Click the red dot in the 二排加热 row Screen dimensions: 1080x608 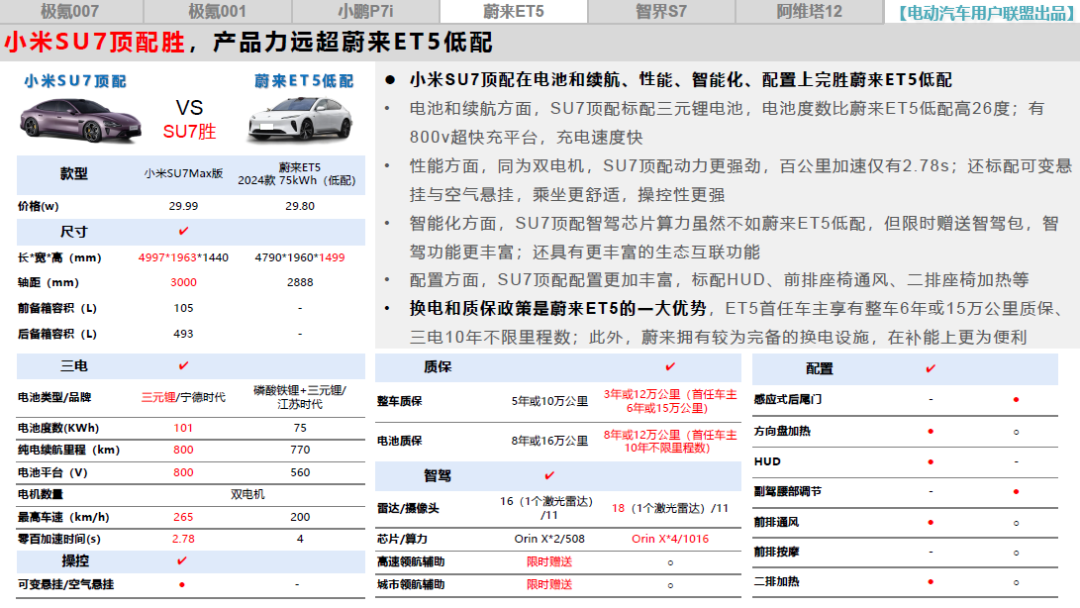[x=931, y=582]
